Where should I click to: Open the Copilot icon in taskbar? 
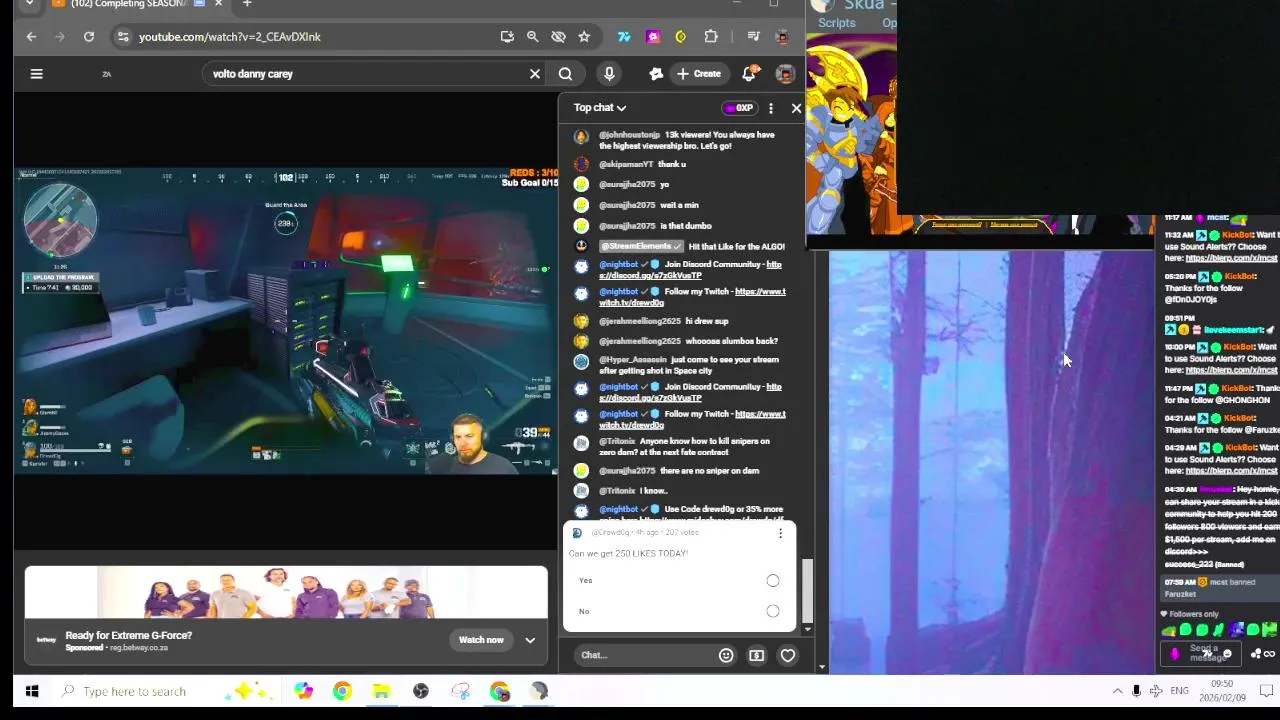pyautogui.click(x=303, y=691)
